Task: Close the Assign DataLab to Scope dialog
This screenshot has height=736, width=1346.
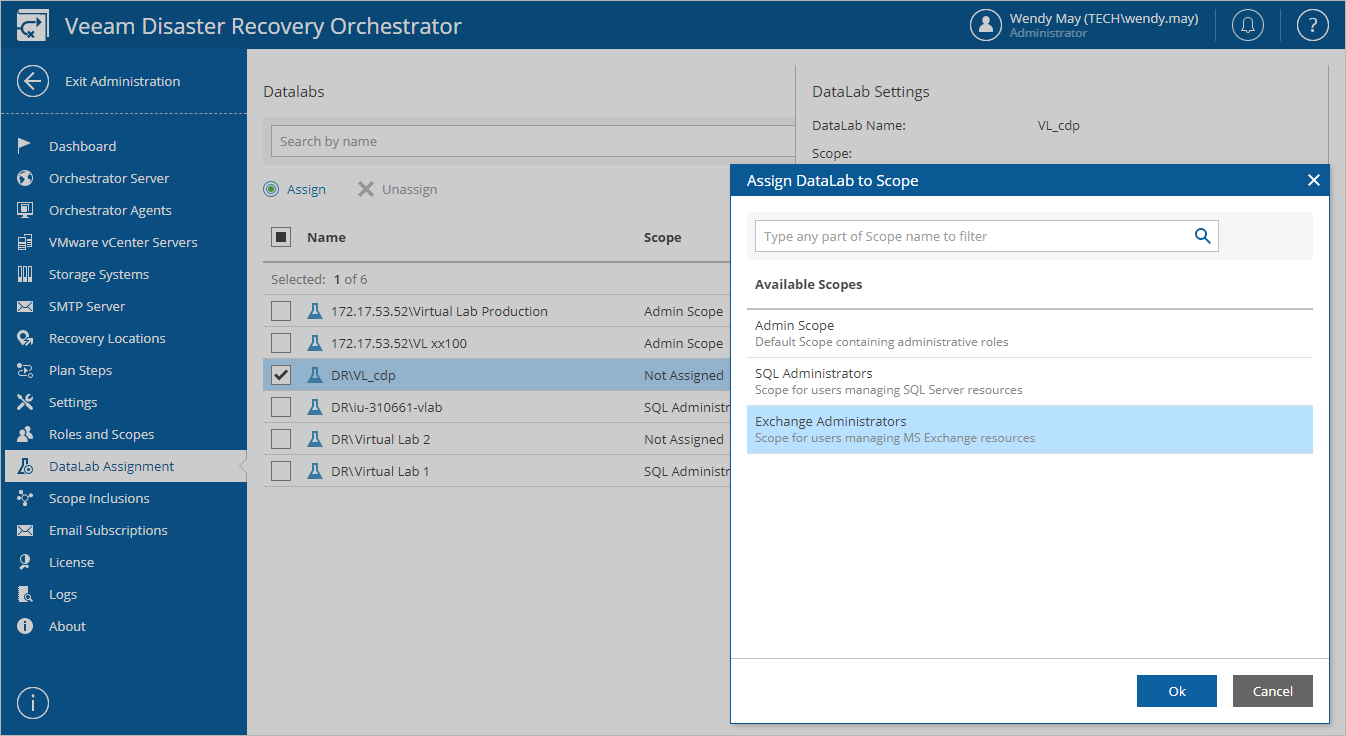Action: [x=1314, y=180]
